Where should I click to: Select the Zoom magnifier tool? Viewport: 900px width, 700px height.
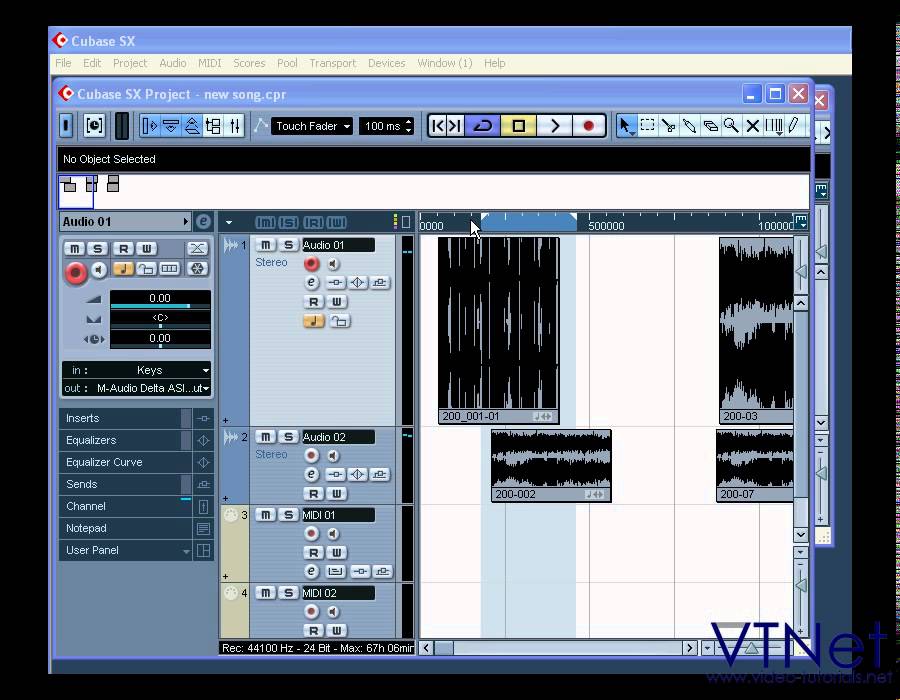tap(731, 126)
